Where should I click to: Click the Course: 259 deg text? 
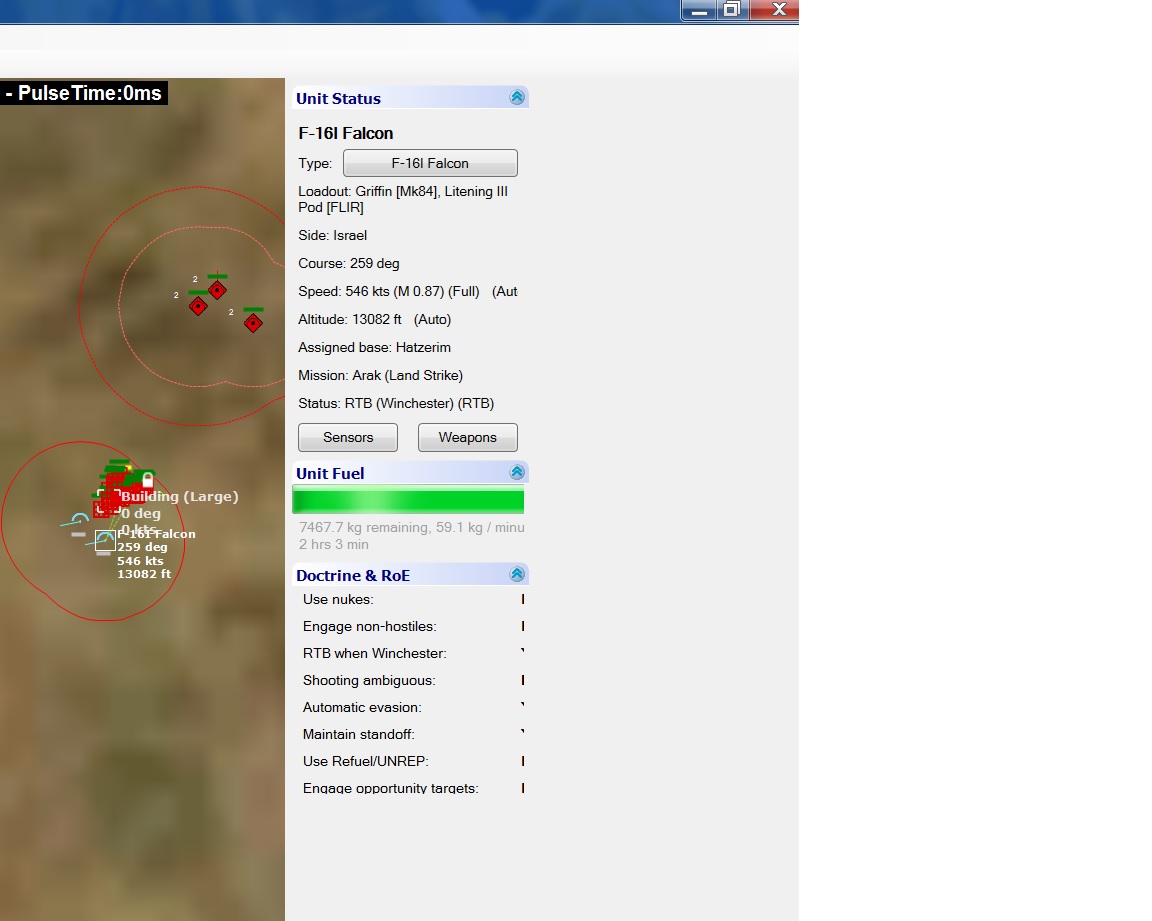[x=348, y=263]
